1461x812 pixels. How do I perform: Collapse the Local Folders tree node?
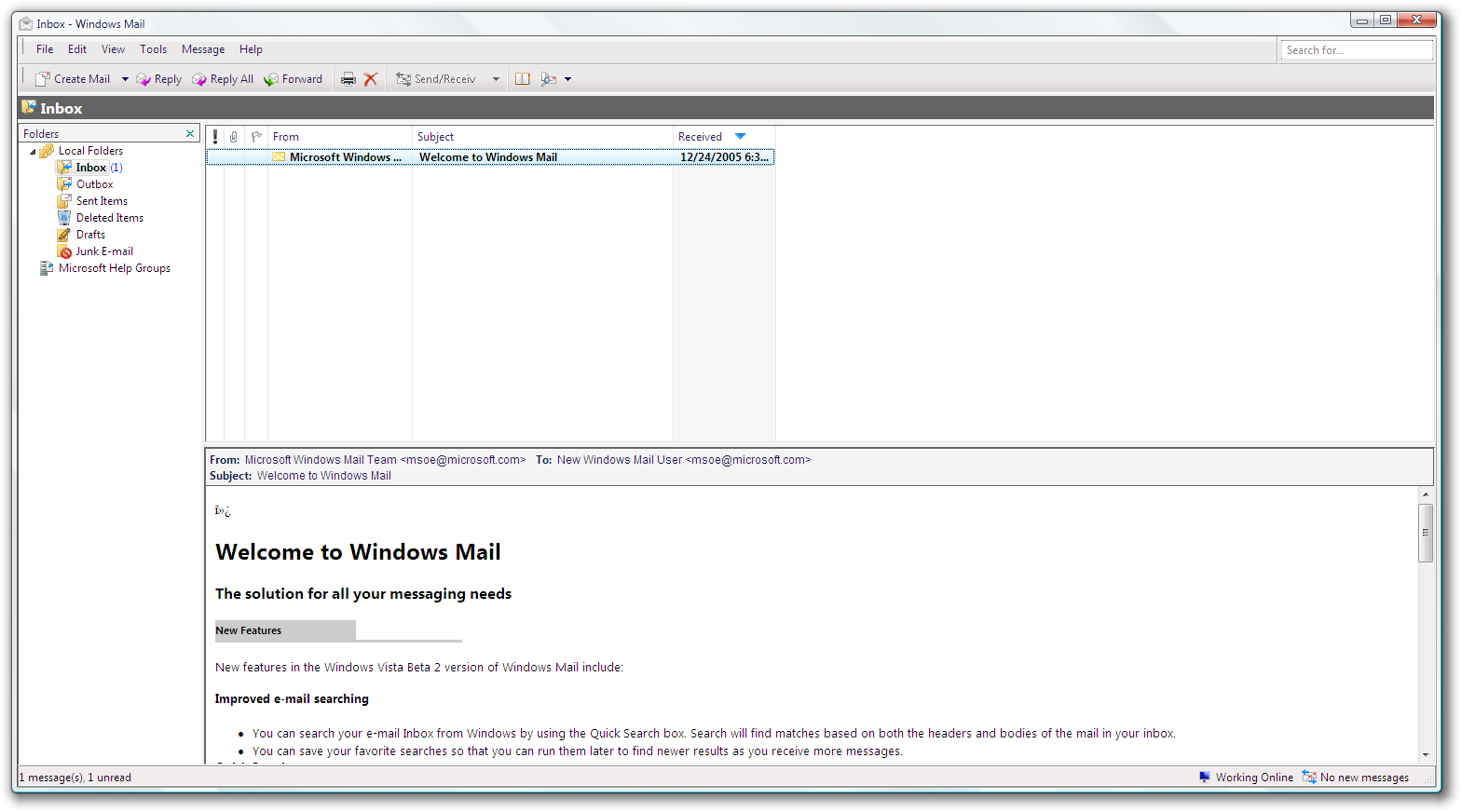(x=33, y=151)
